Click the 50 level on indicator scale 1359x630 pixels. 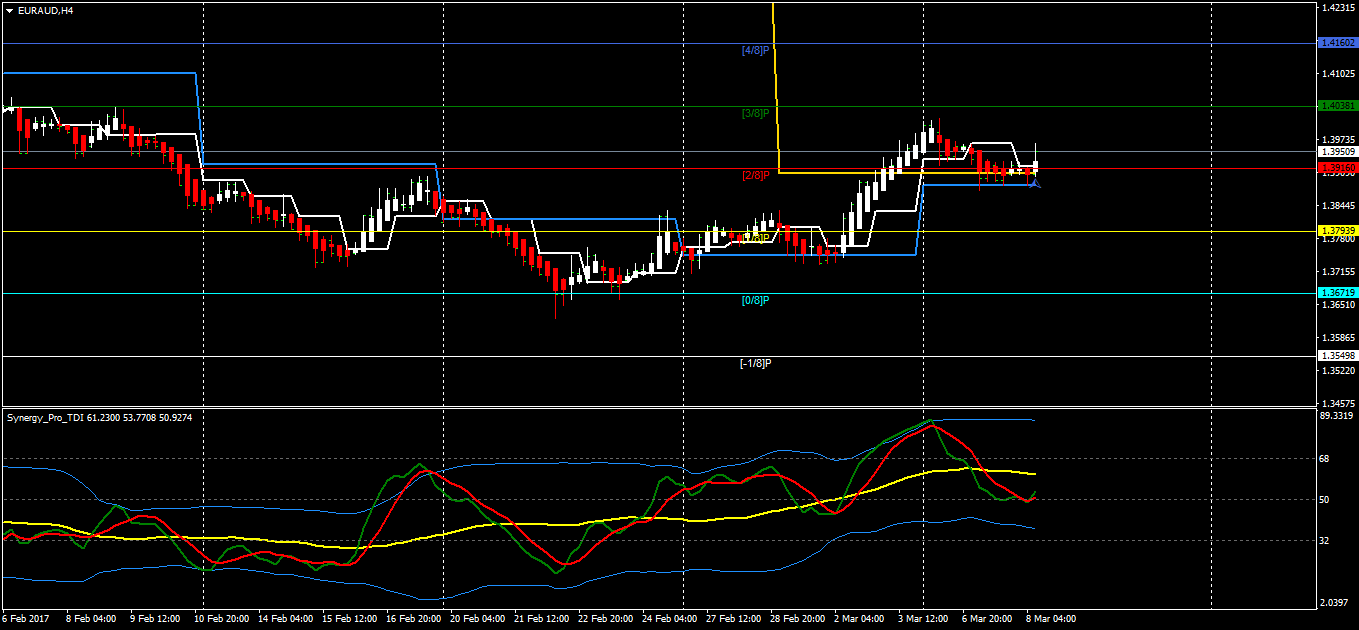1326,499
